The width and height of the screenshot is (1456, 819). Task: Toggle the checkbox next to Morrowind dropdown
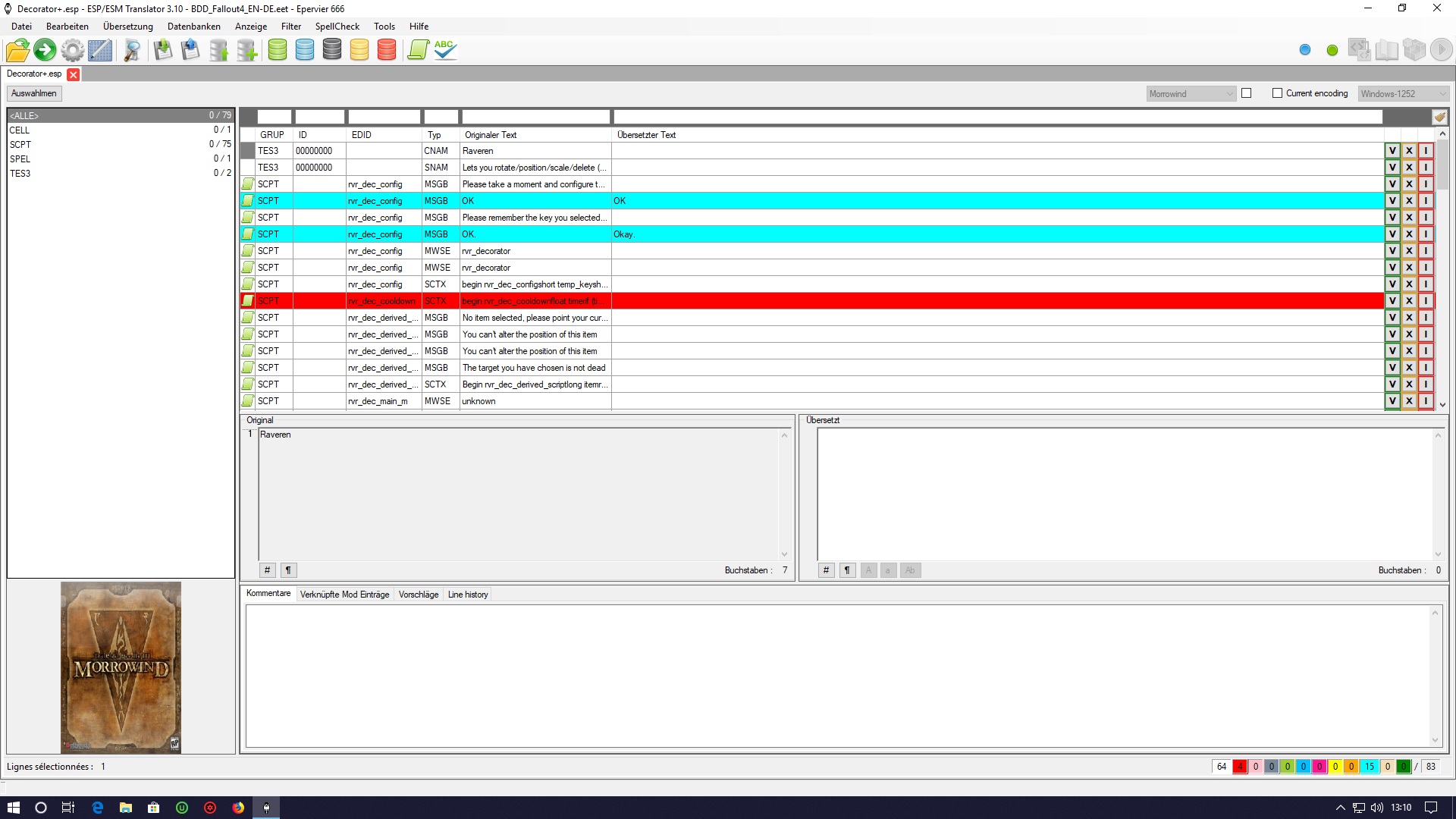pyautogui.click(x=1246, y=93)
